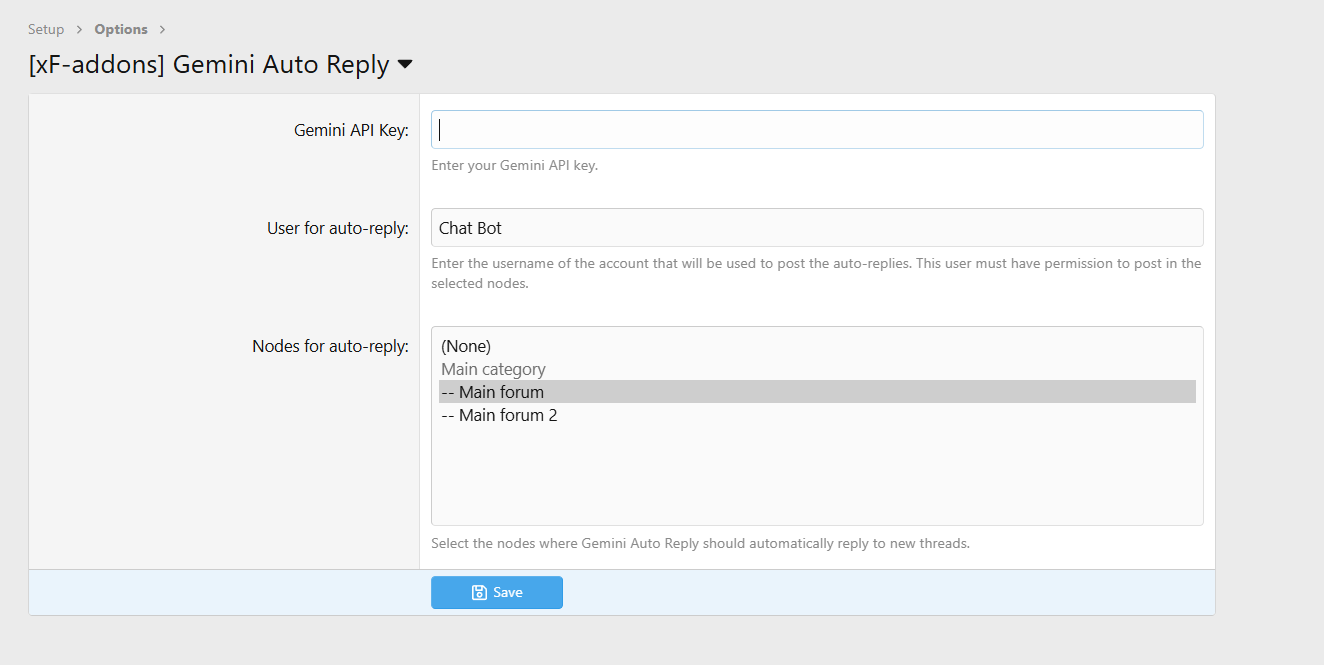The width and height of the screenshot is (1324, 665).
Task: Click the Gemini API Key label
Action: click(x=348, y=129)
